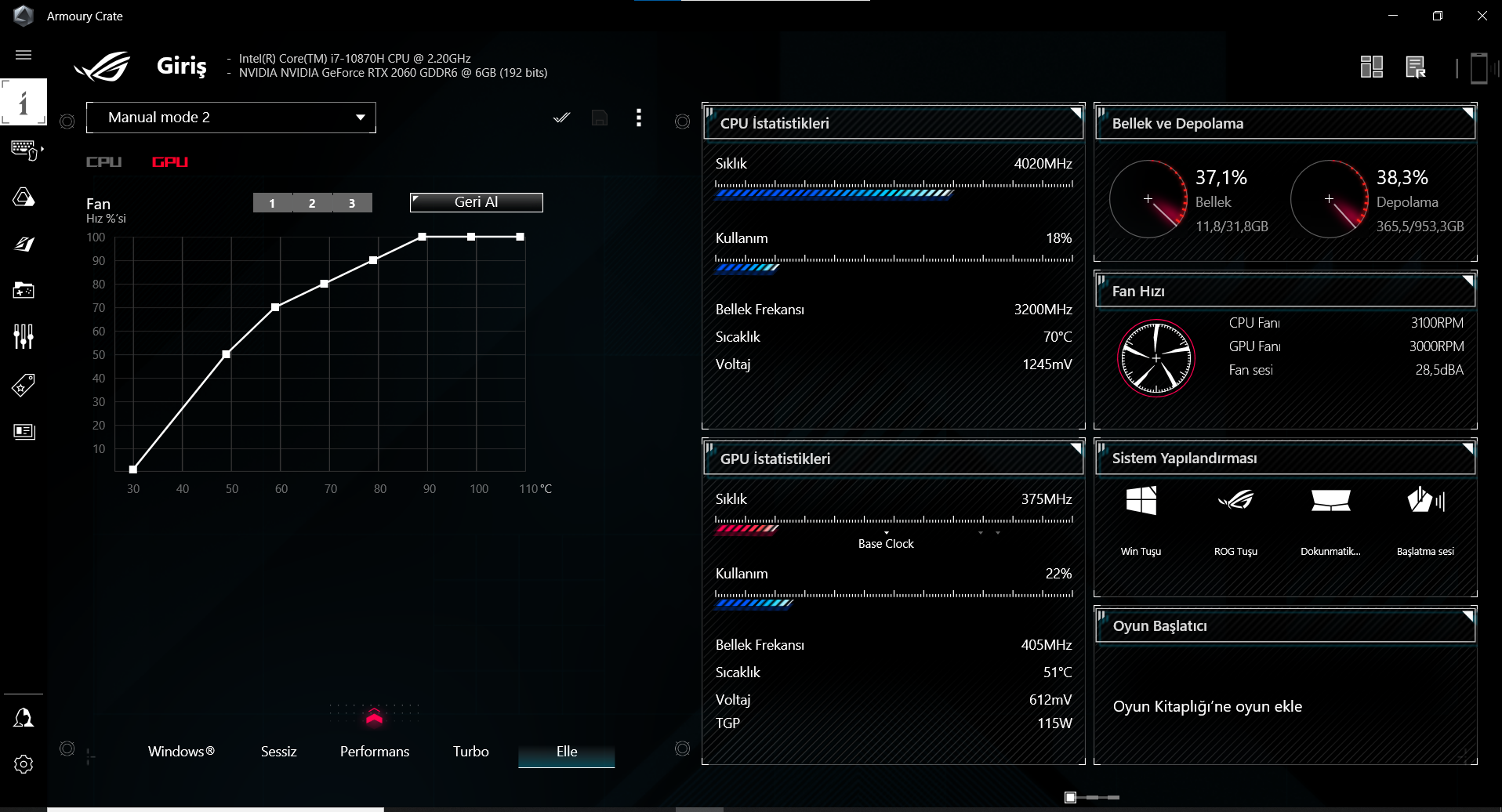Open the Manual mode 2 dropdown

point(231,118)
